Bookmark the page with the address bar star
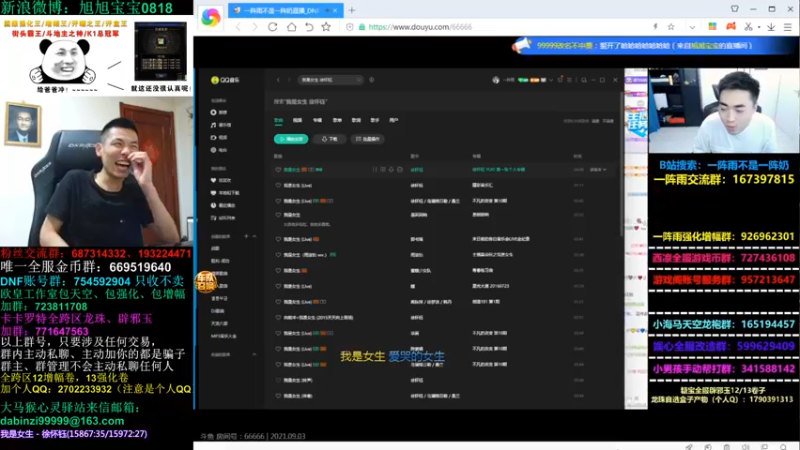 tap(671, 27)
